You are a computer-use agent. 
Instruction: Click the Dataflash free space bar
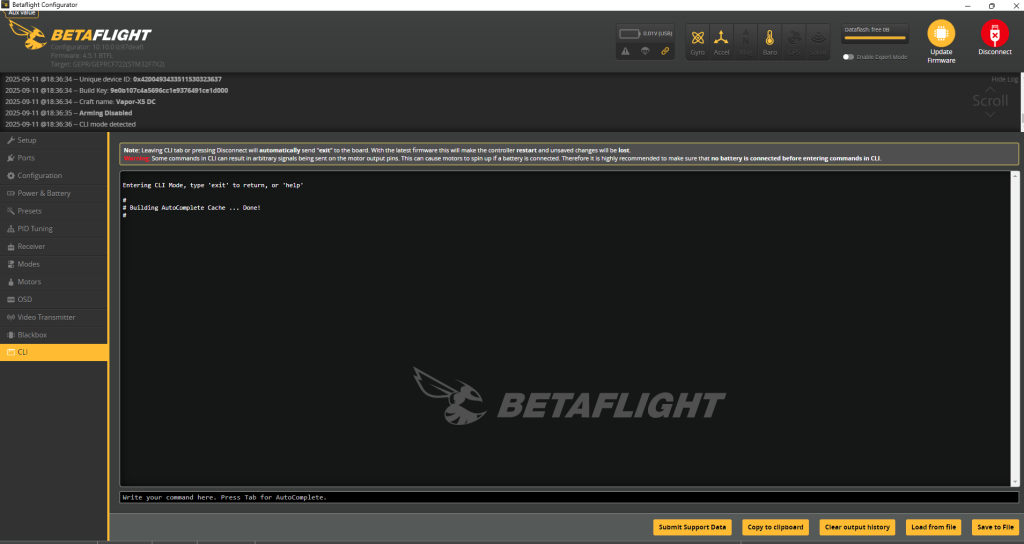(874, 38)
